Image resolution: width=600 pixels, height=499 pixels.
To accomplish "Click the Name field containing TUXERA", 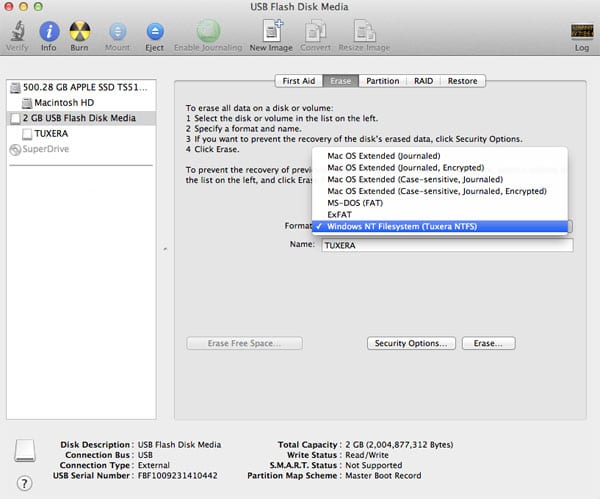I will [x=447, y=245].
